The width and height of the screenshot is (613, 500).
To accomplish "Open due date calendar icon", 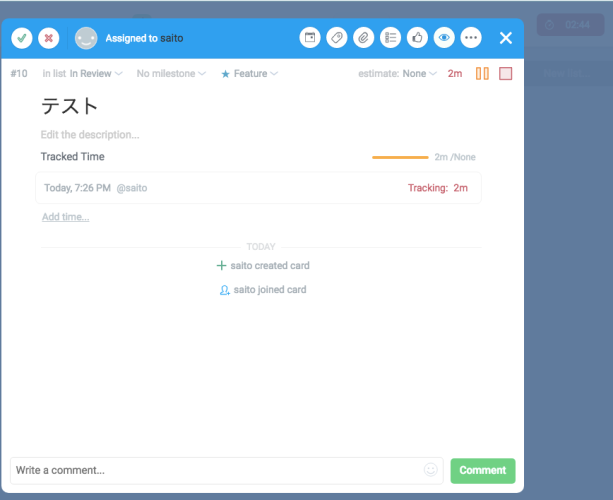I will coord(310,38).
